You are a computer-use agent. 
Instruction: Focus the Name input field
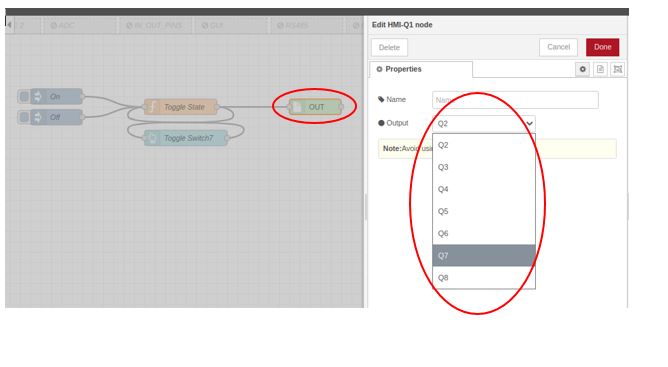[515, 100]
